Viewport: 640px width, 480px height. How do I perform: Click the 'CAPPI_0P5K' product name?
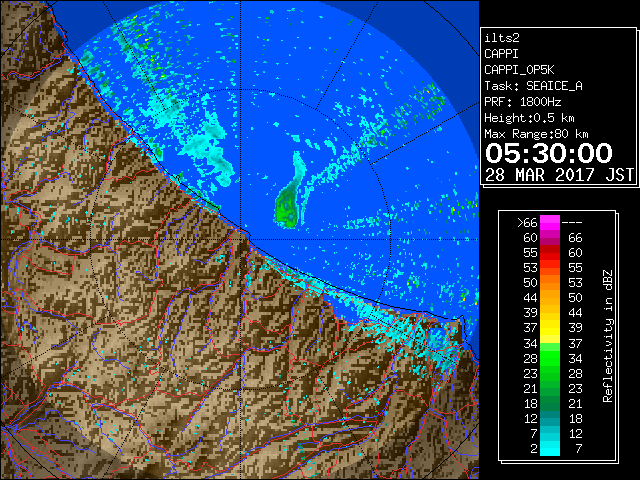pyautogui.click(x=519, y=70)
